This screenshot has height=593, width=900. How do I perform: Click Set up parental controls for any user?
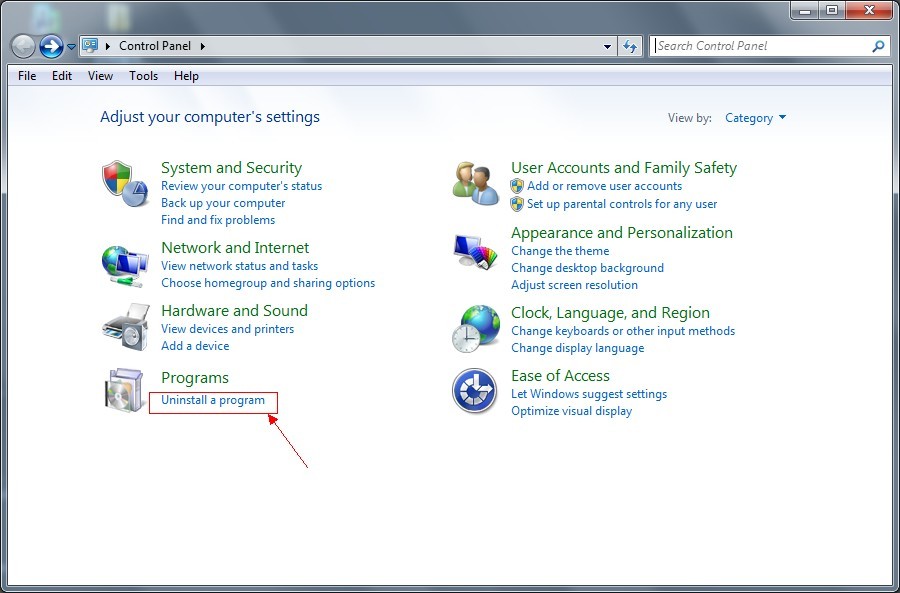coord(622,204)
